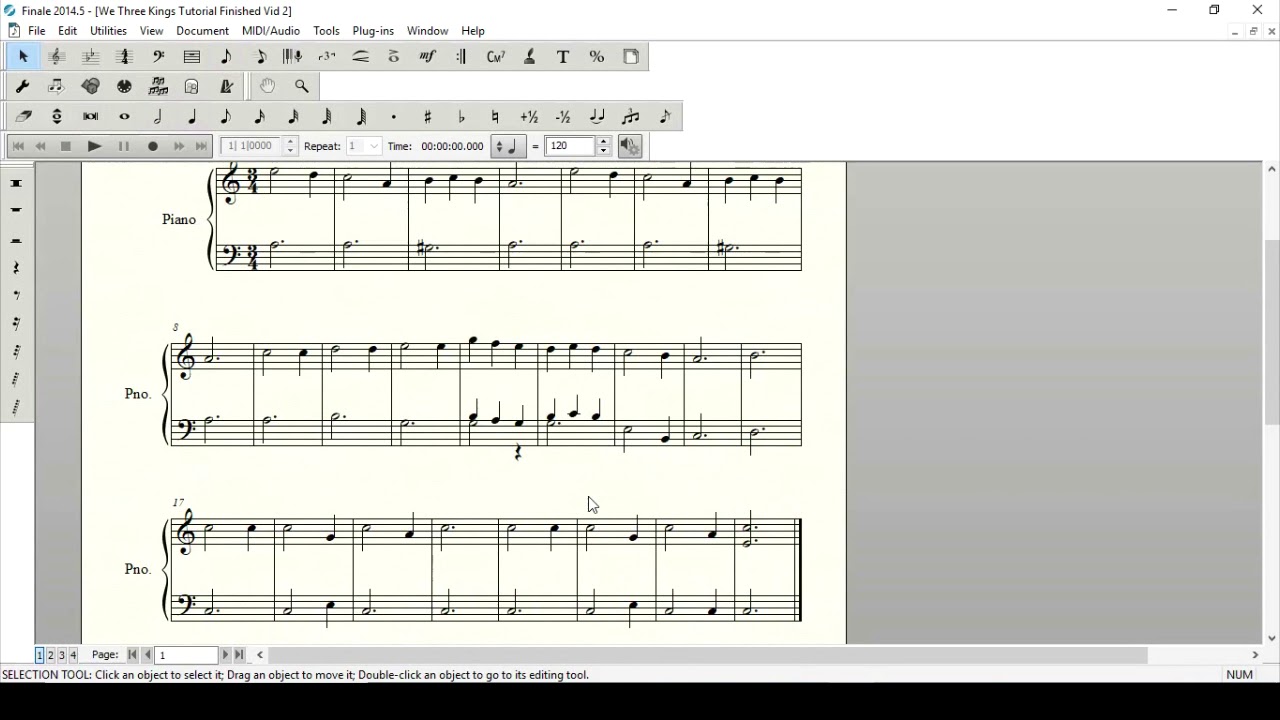Select the Text (T) tool

[x=563, y=57]
